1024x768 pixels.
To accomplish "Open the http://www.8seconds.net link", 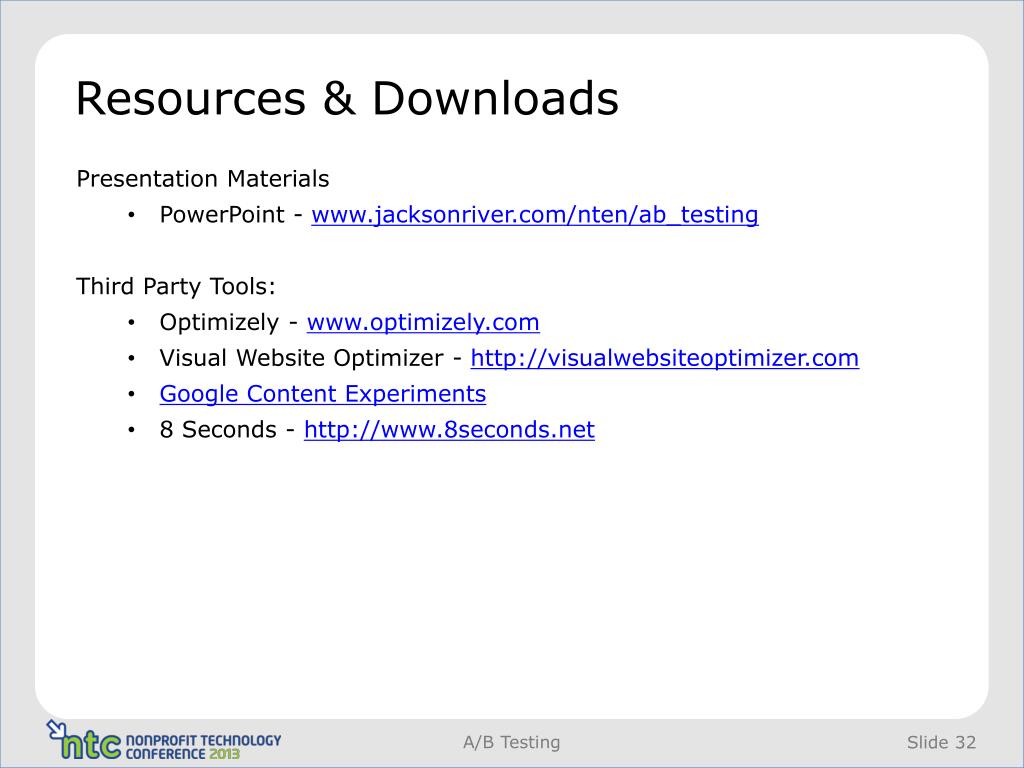I will (x=449, y=430).
